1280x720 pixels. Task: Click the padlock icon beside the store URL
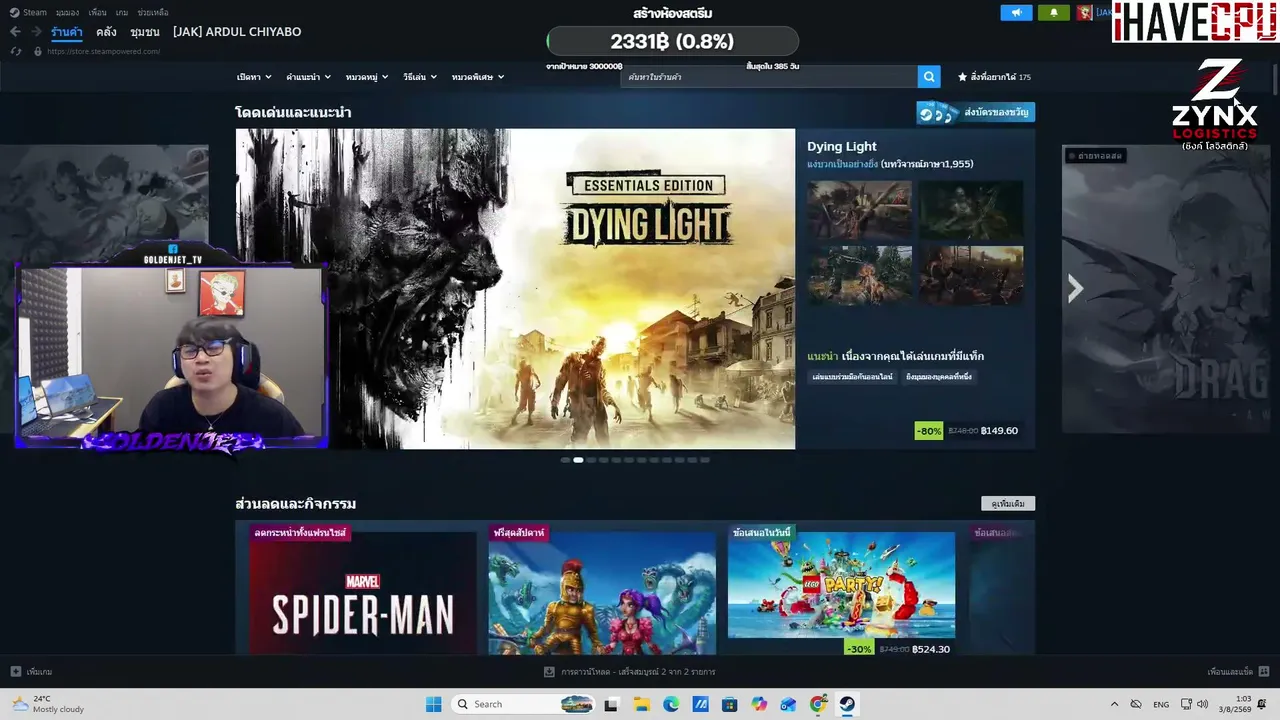pos(38,51)
